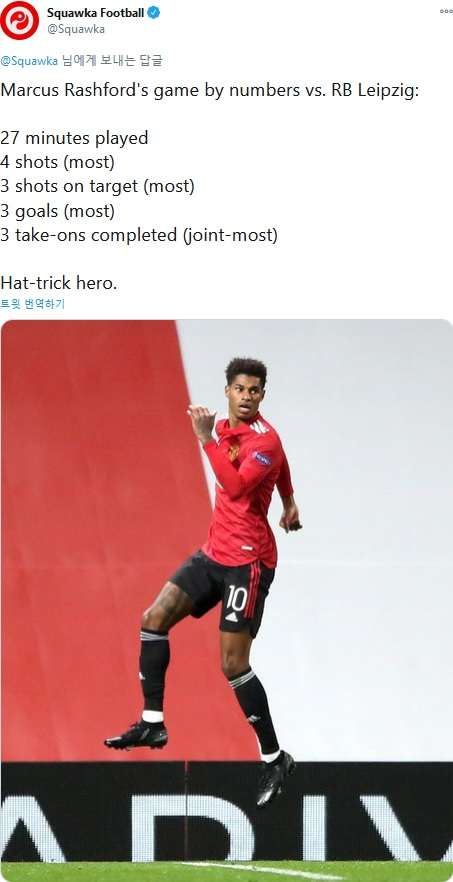Screen dimensions: 453x882
Task: Open the tweet's more options ellipsis
Action: (x=446, y=12)
